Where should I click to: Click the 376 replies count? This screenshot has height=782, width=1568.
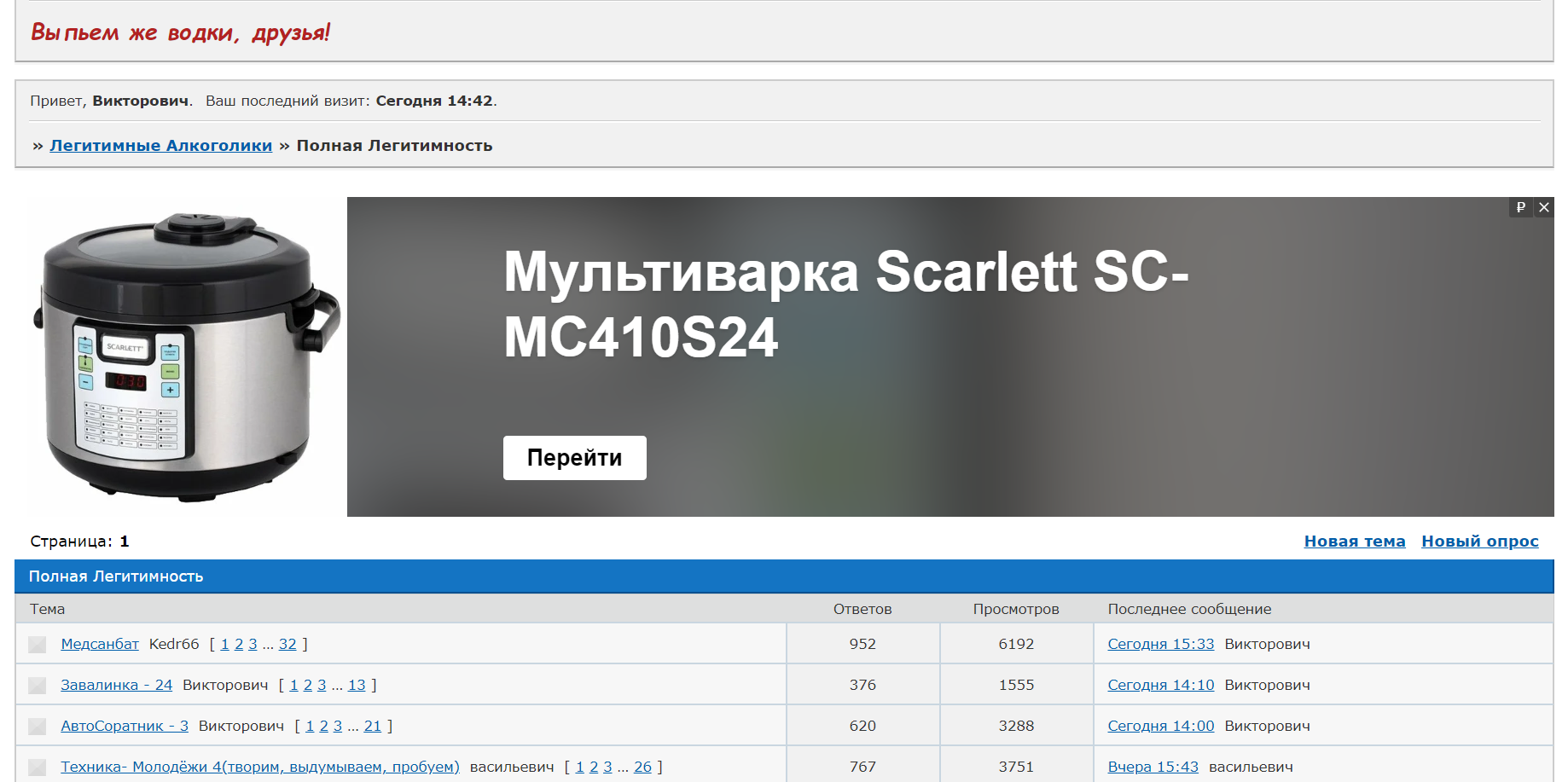tap(862, 685)
